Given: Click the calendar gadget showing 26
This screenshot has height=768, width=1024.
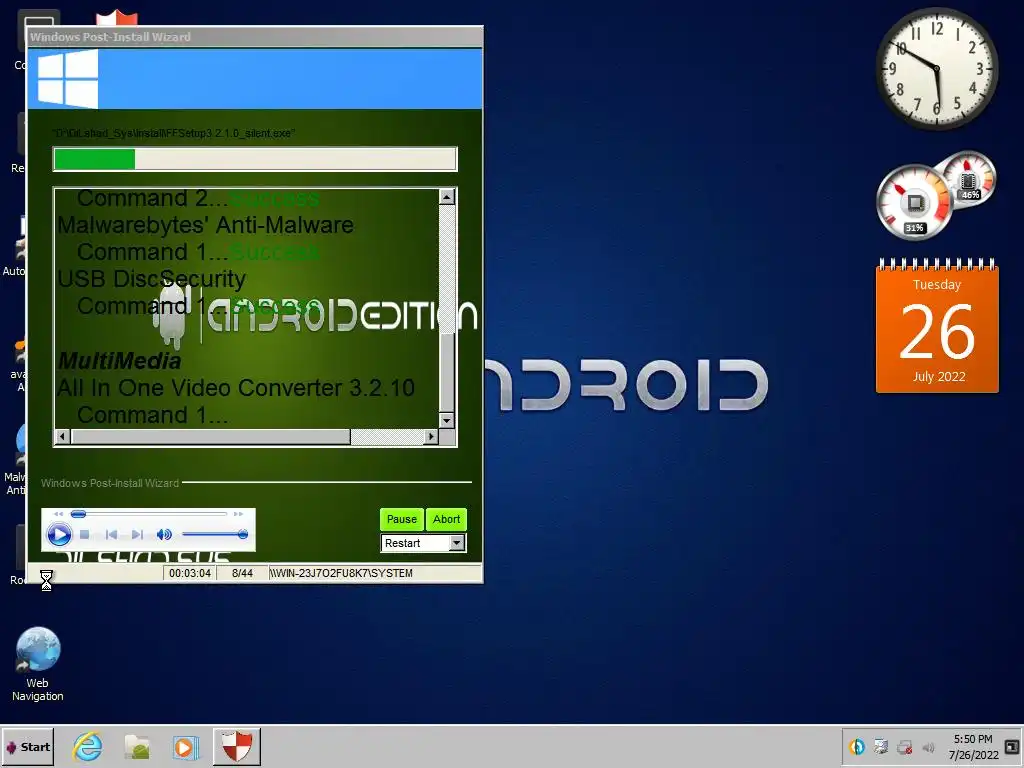Looking at the screenshot, I should coord(937,326).
